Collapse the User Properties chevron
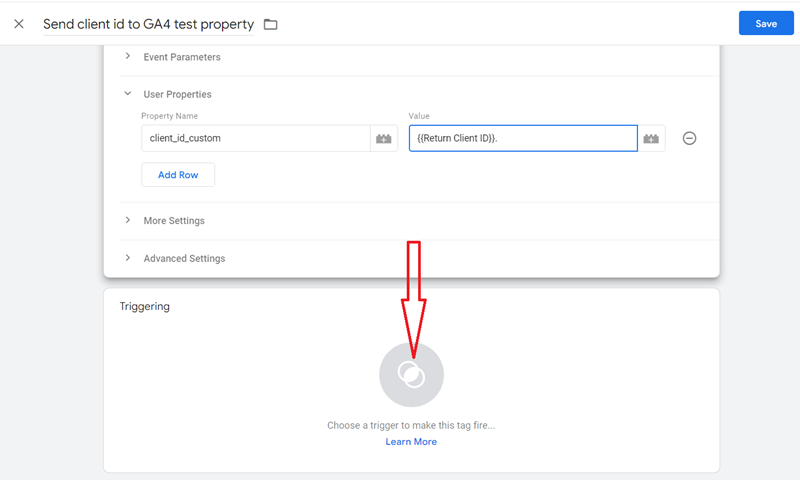800x480 pixels. tap(128, 94)
